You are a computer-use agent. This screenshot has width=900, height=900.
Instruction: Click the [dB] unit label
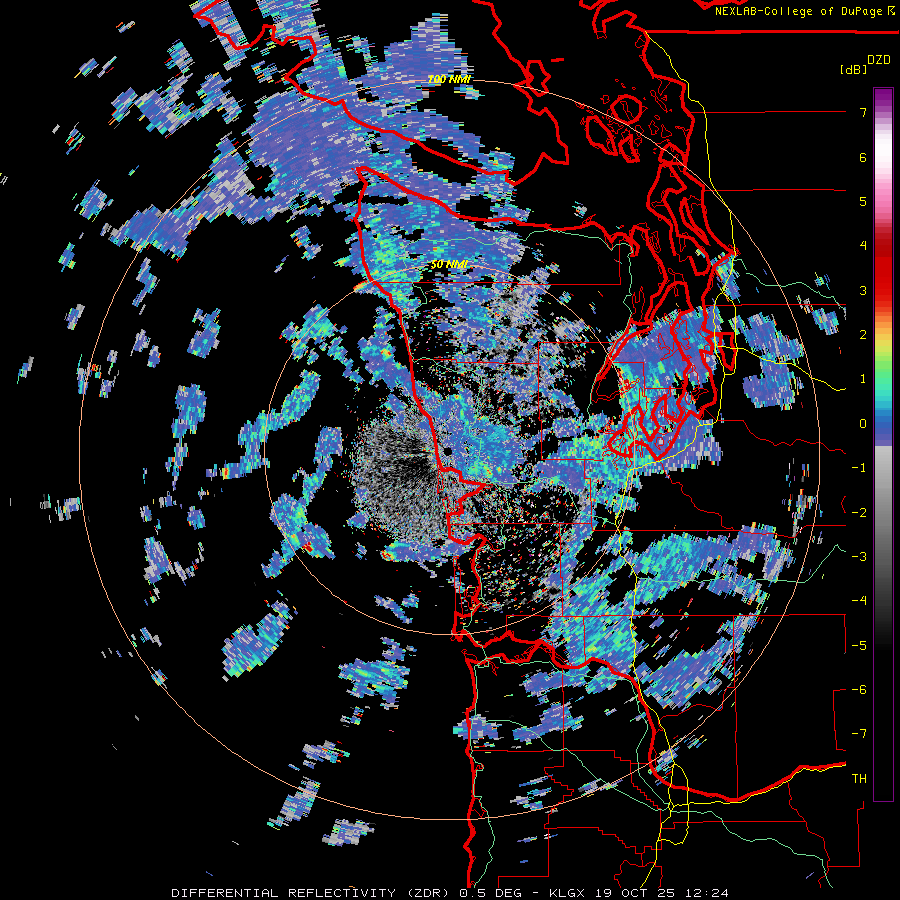click(853, 70)
